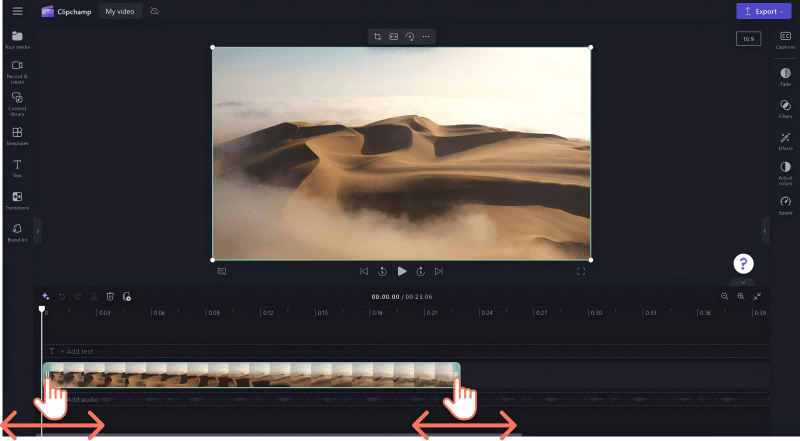Open the Effects panel

785,141
